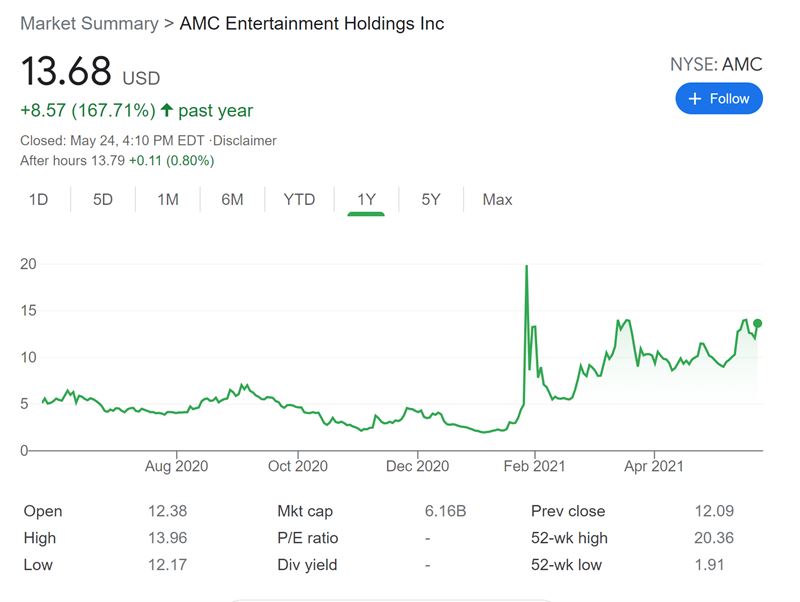This screenshot has height=602, width=800.
Task: Click the Mkt cap value 6.16B
Action: [446, 511]
